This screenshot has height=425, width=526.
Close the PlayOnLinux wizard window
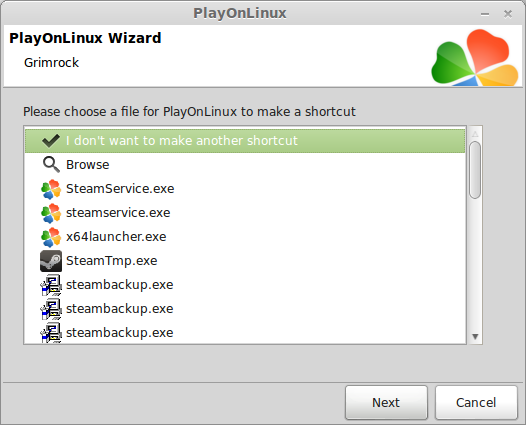(508, 14)
